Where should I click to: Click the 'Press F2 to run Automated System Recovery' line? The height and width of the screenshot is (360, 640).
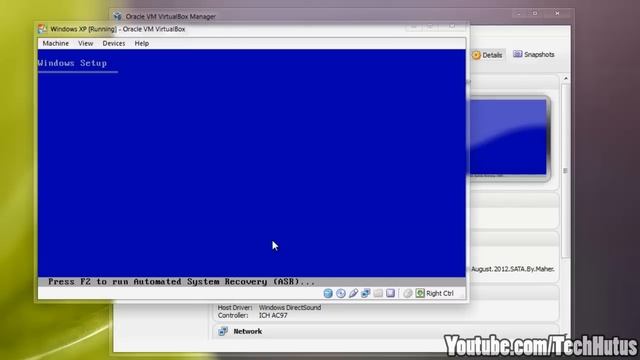pyautogui.click(x=181, y=282)
